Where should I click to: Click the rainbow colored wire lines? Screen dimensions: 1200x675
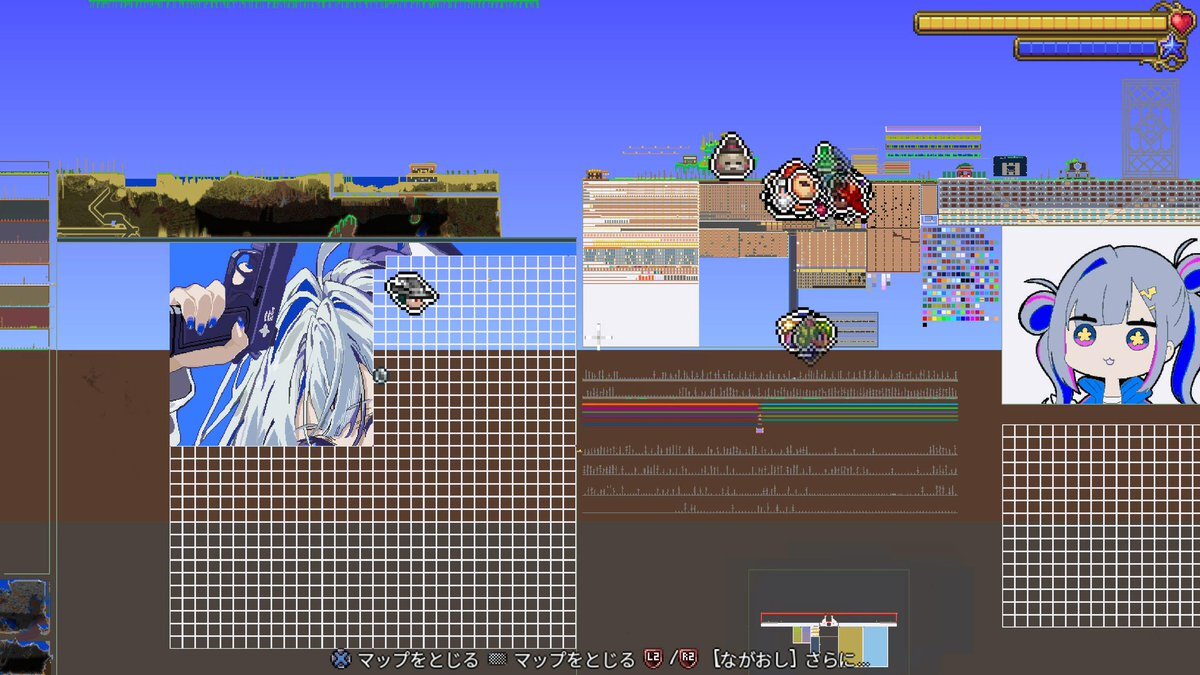coord(770,412)
